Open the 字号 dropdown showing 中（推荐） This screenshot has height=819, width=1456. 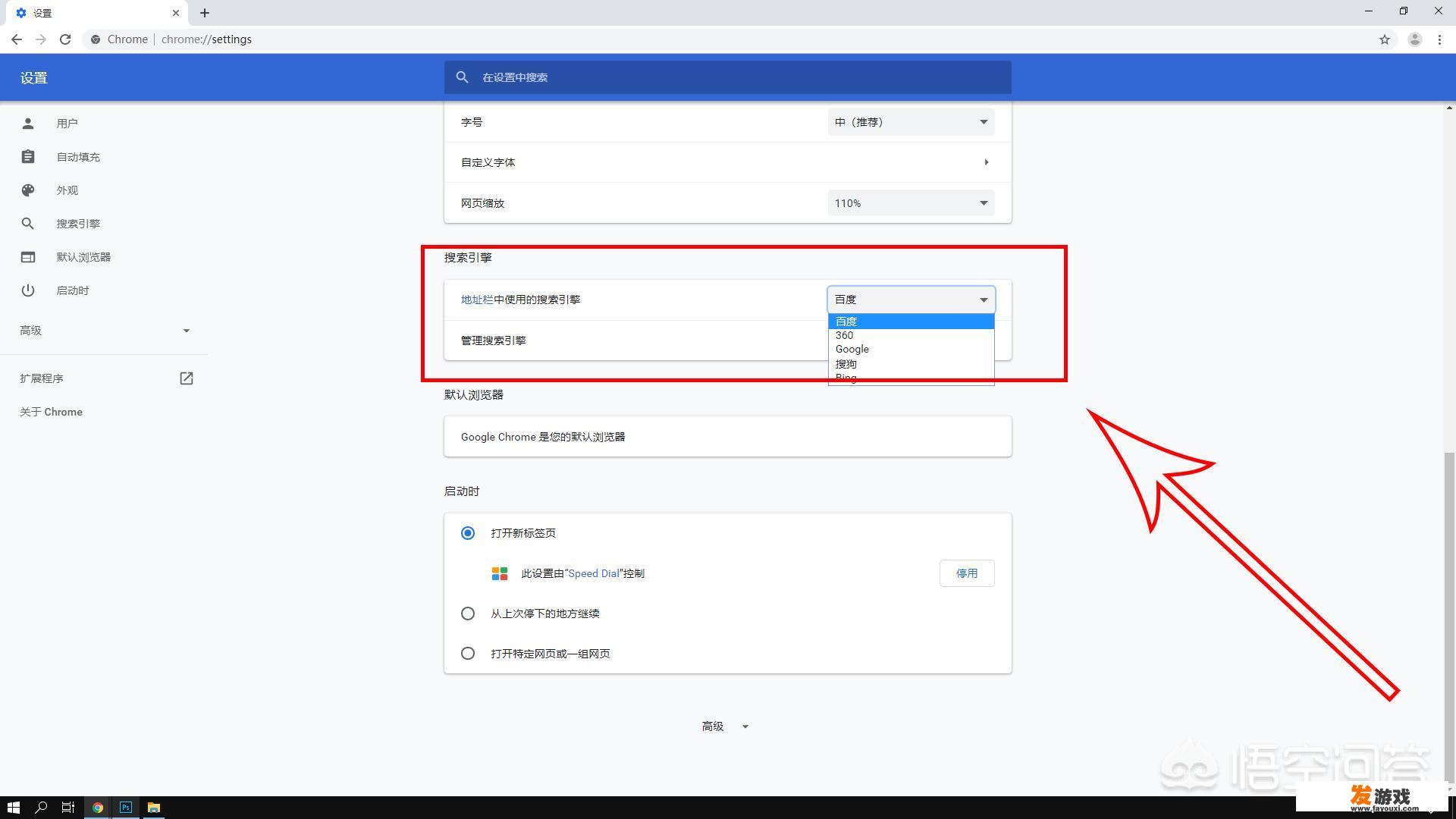pyautogui.click(x=911, y=122)
